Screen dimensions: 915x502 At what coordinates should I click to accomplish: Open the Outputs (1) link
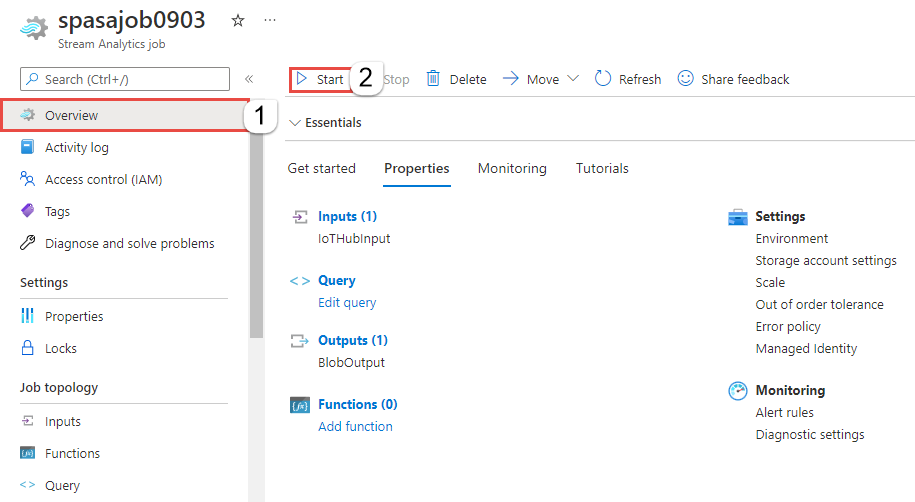click(x=353, y=340)
